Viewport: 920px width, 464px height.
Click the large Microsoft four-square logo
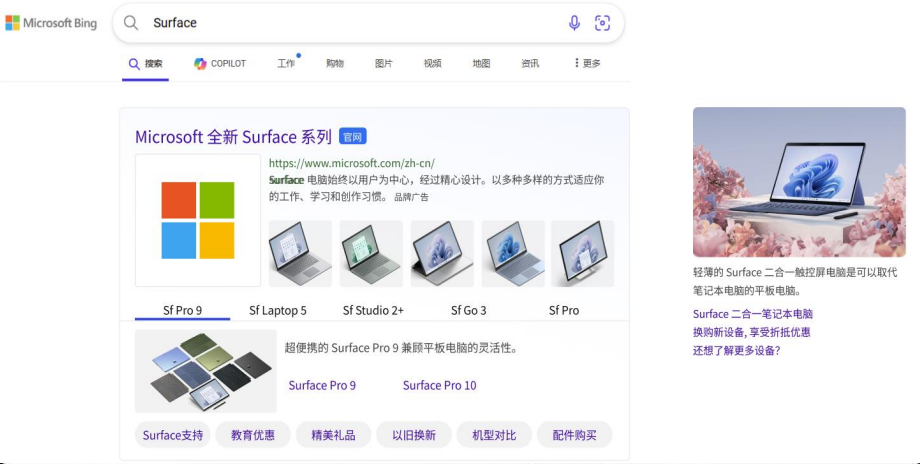pyautogui.click(x=198, y=220)
